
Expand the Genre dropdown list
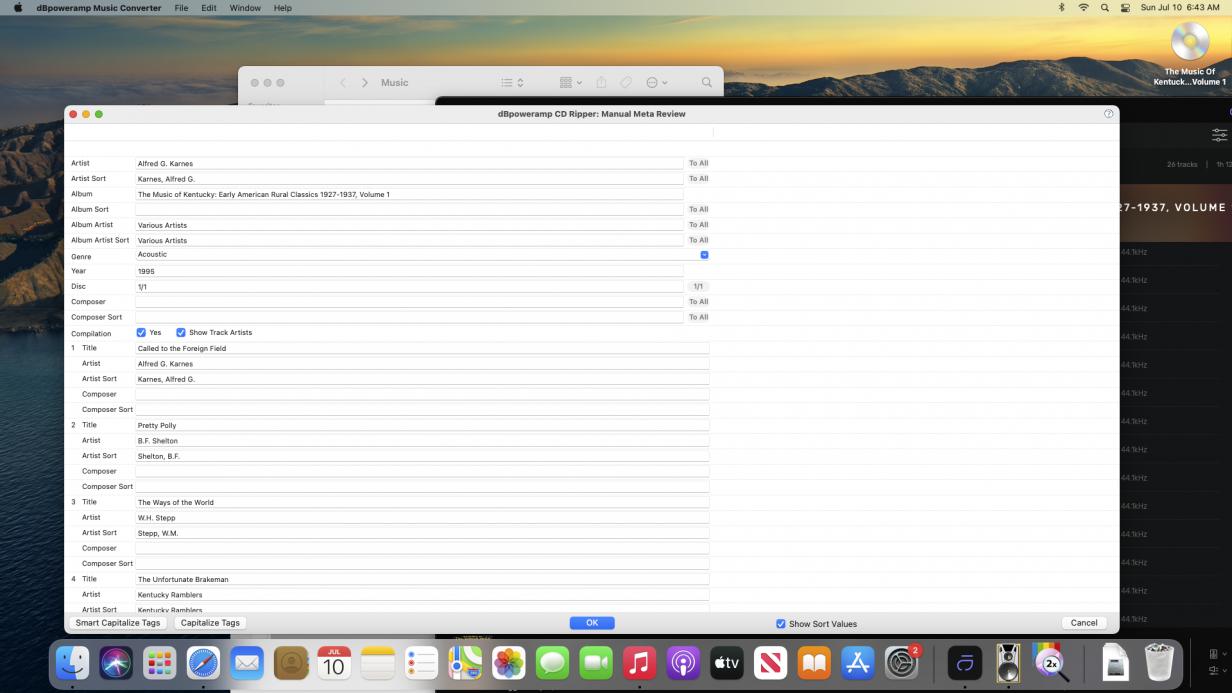pyautogui.click(x=704, y=255)
